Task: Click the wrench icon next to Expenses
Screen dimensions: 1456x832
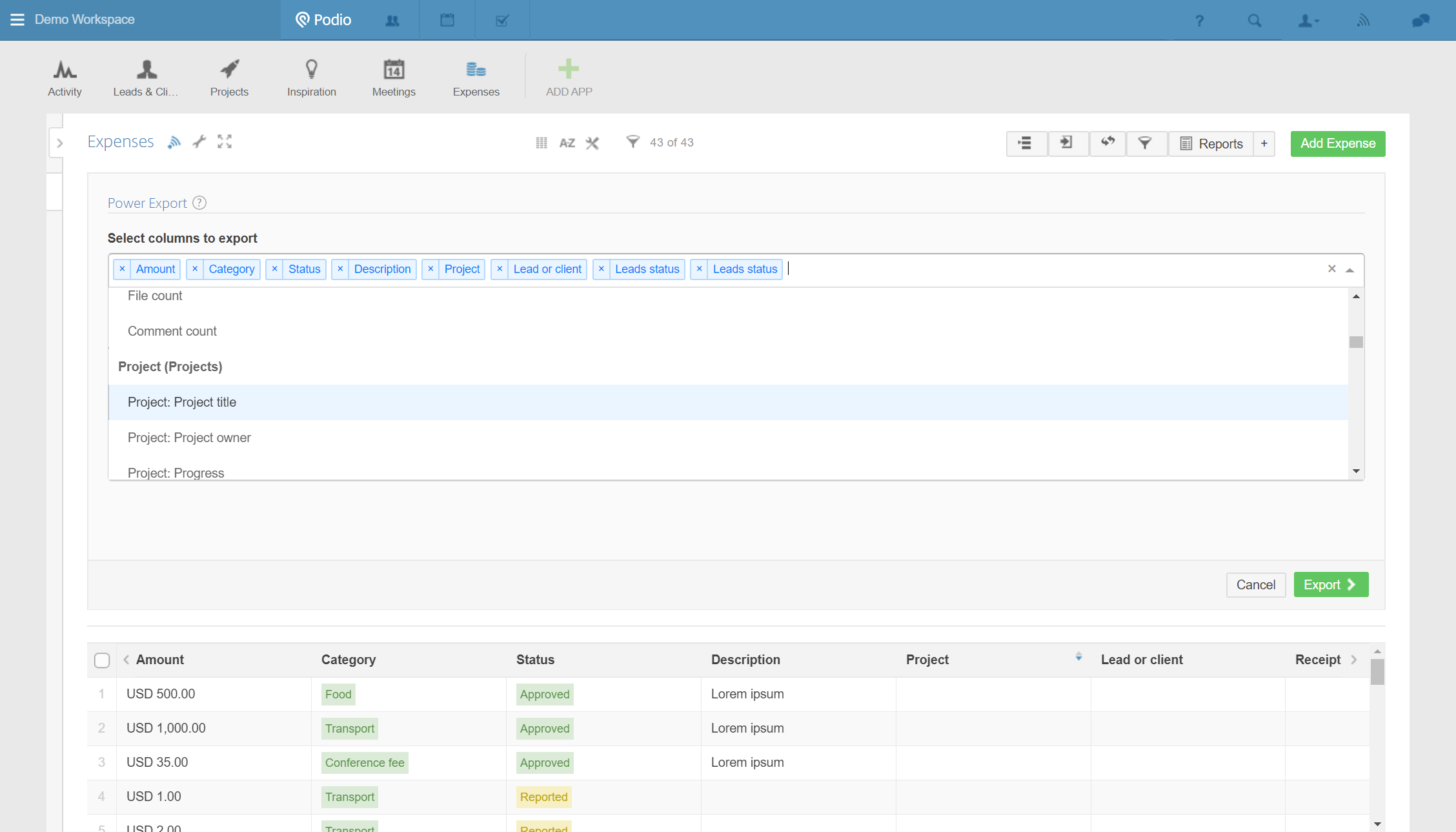Action: (199, 142)
